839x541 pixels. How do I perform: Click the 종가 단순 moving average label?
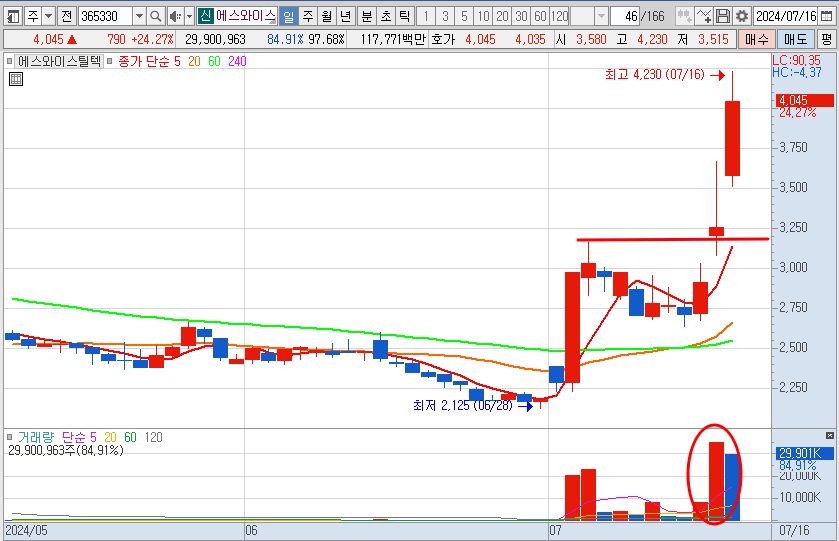142,62
